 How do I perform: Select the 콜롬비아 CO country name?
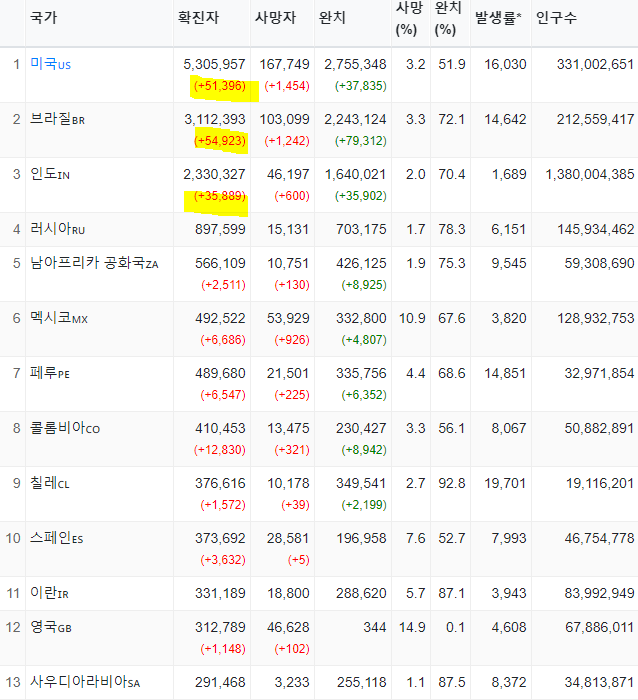(65, 428)
